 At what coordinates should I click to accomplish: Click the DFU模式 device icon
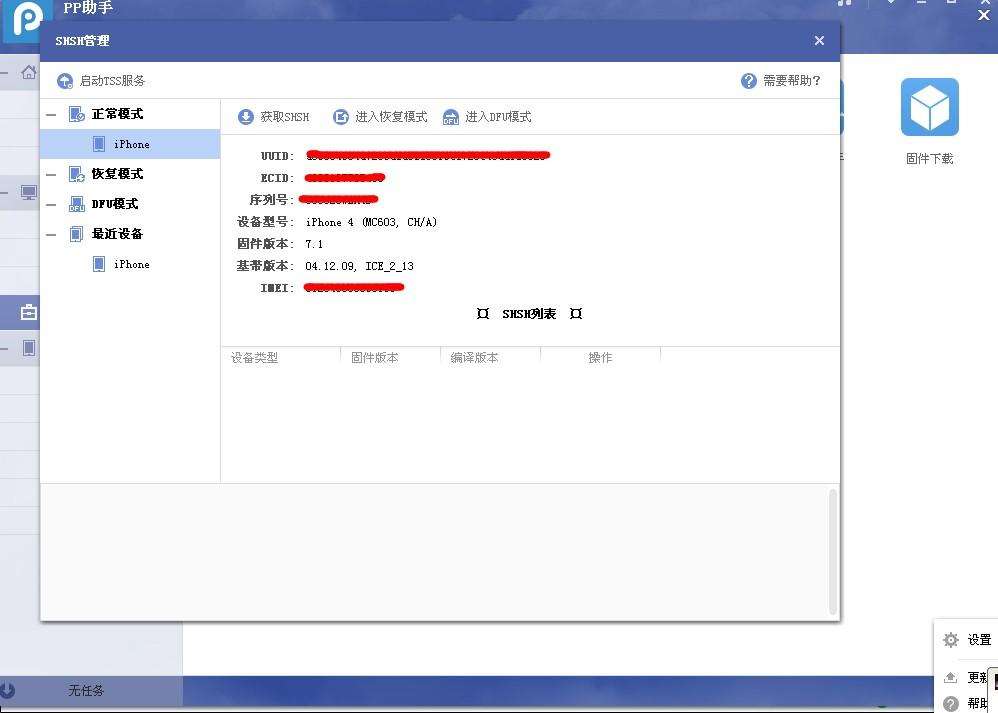[76, 204]
